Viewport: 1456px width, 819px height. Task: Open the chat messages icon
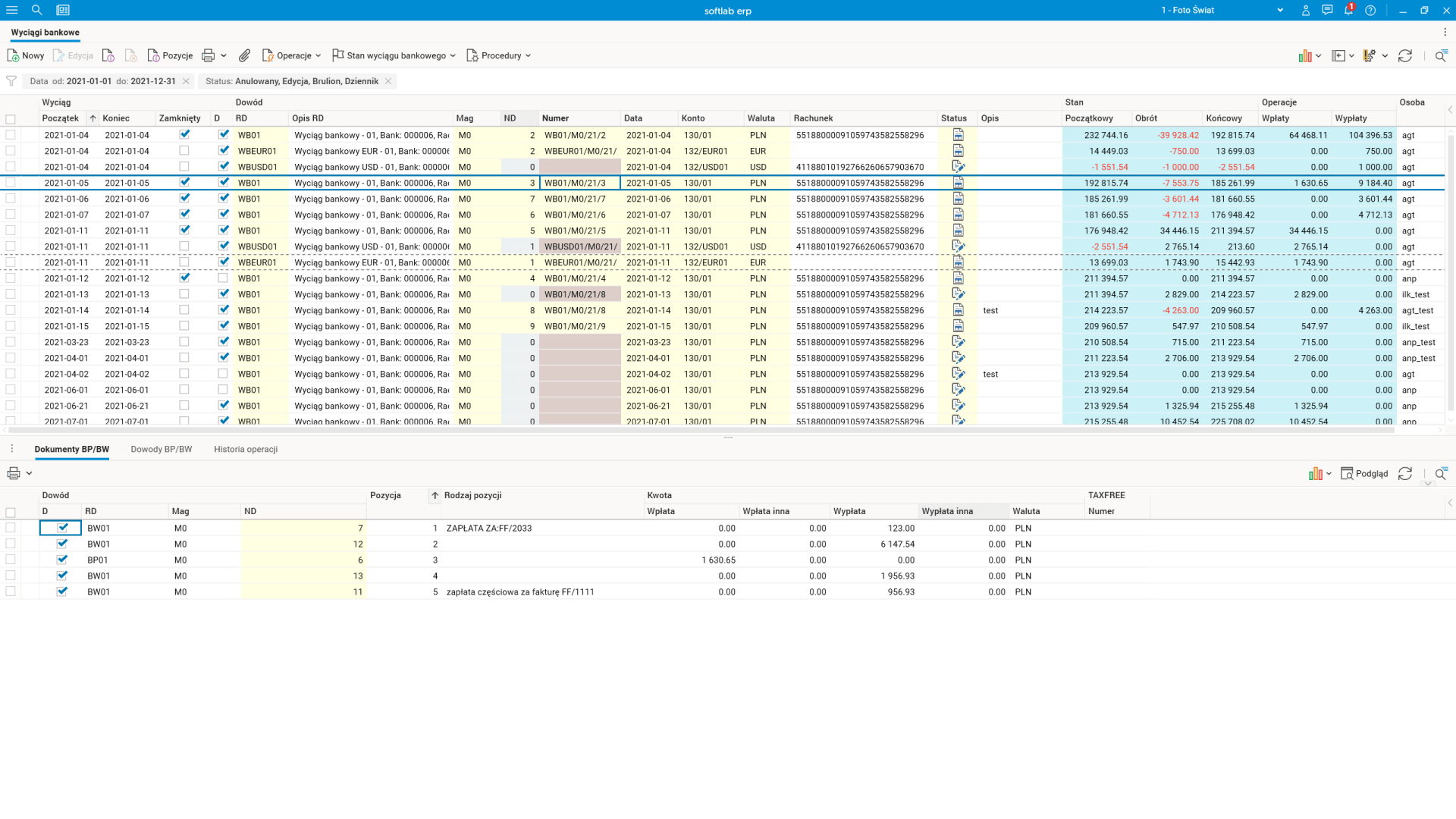1327,10
